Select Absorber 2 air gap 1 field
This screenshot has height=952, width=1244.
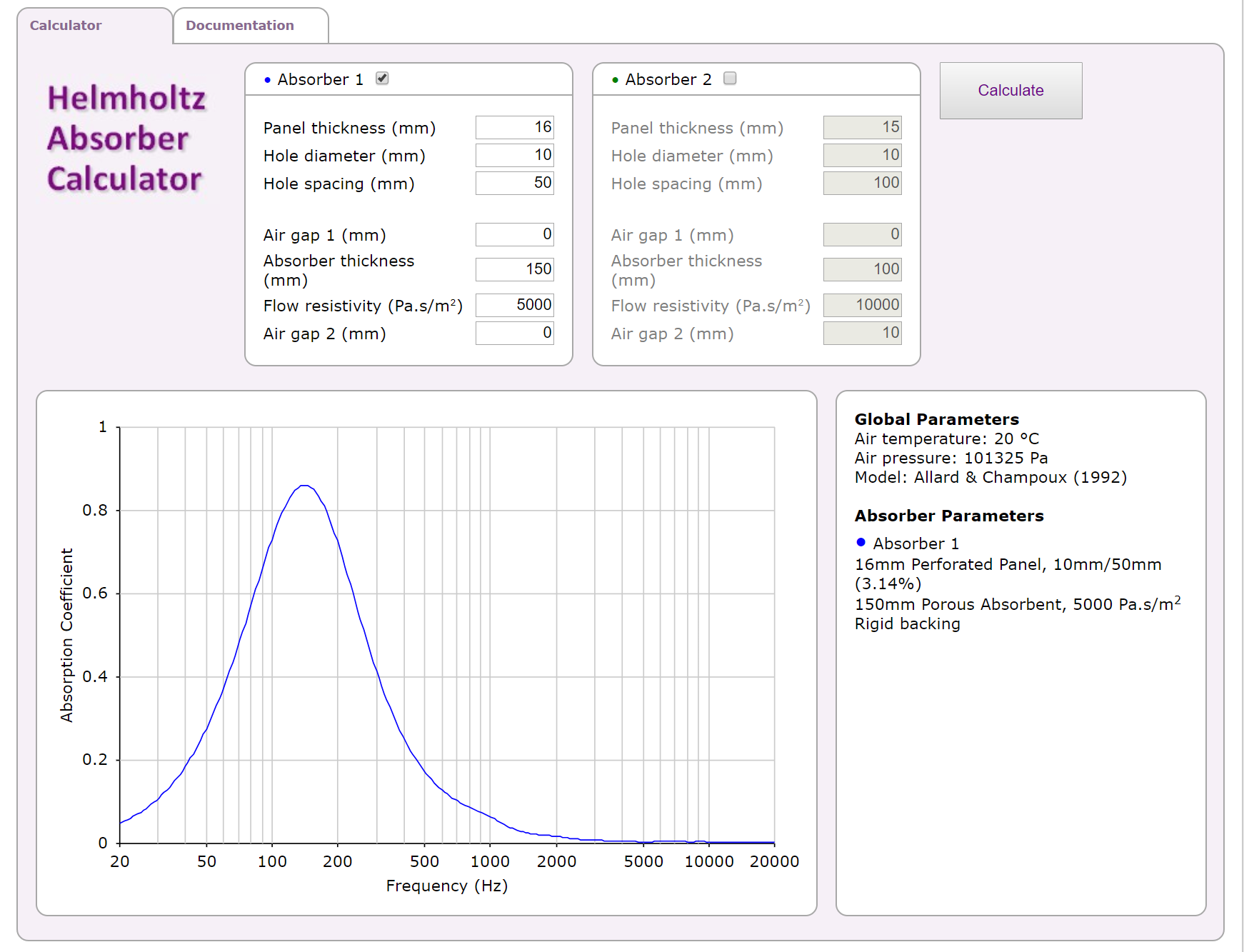click(x=863, y=234)
